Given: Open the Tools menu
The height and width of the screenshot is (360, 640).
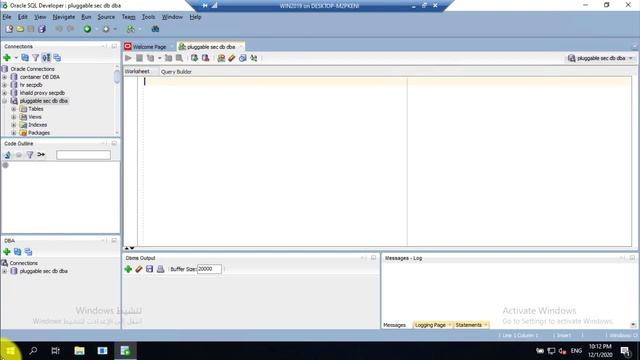Looking at the screenshot, I should pos(148,17).
